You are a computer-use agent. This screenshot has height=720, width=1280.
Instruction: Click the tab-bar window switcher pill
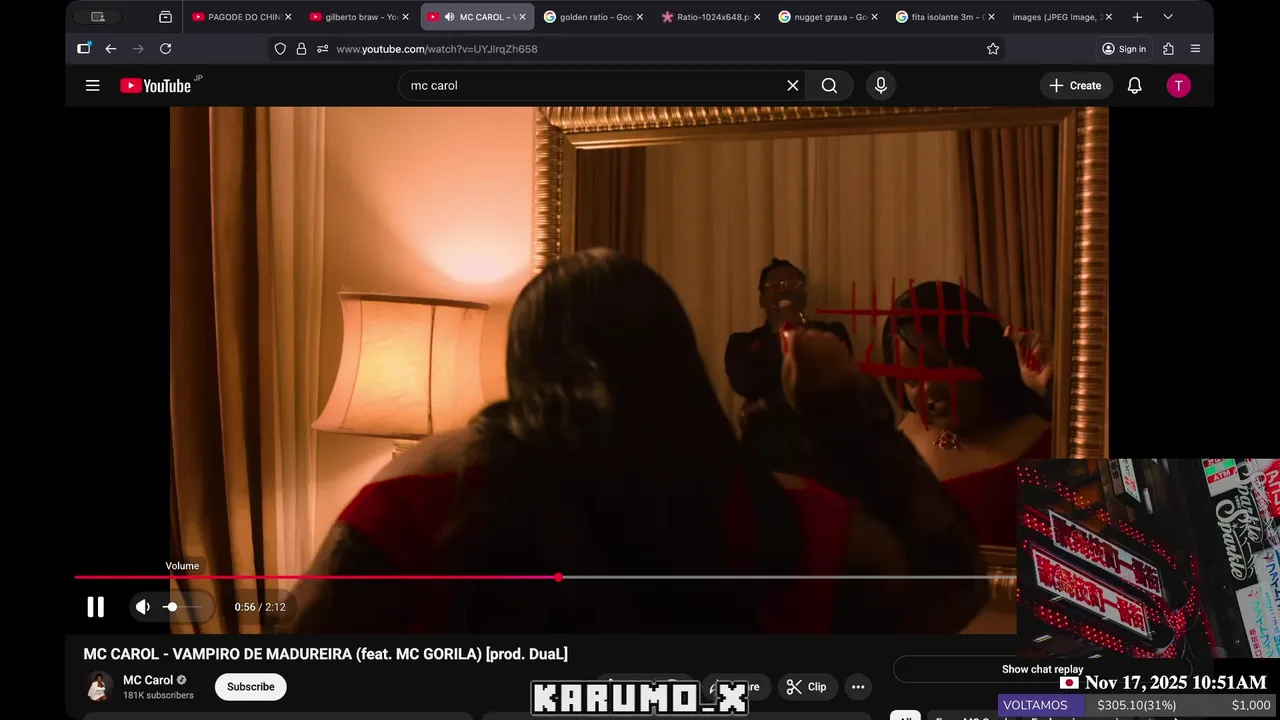[98, 17]
